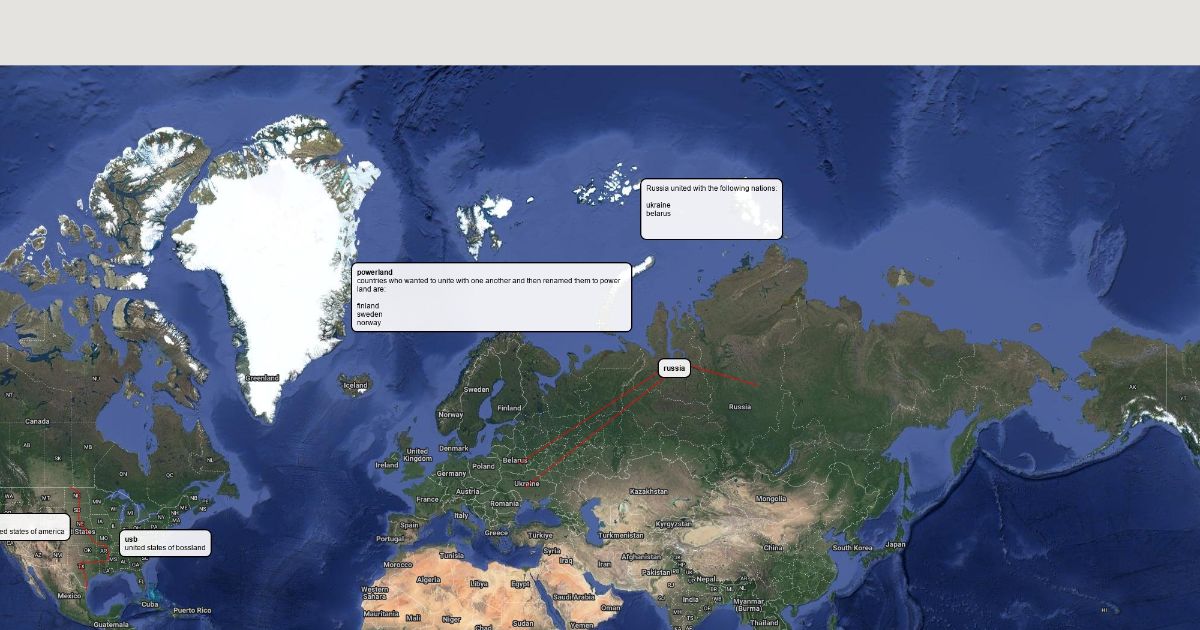Click the Morocco map label
The image size is (1200, 630).
(x=397, y=565)
